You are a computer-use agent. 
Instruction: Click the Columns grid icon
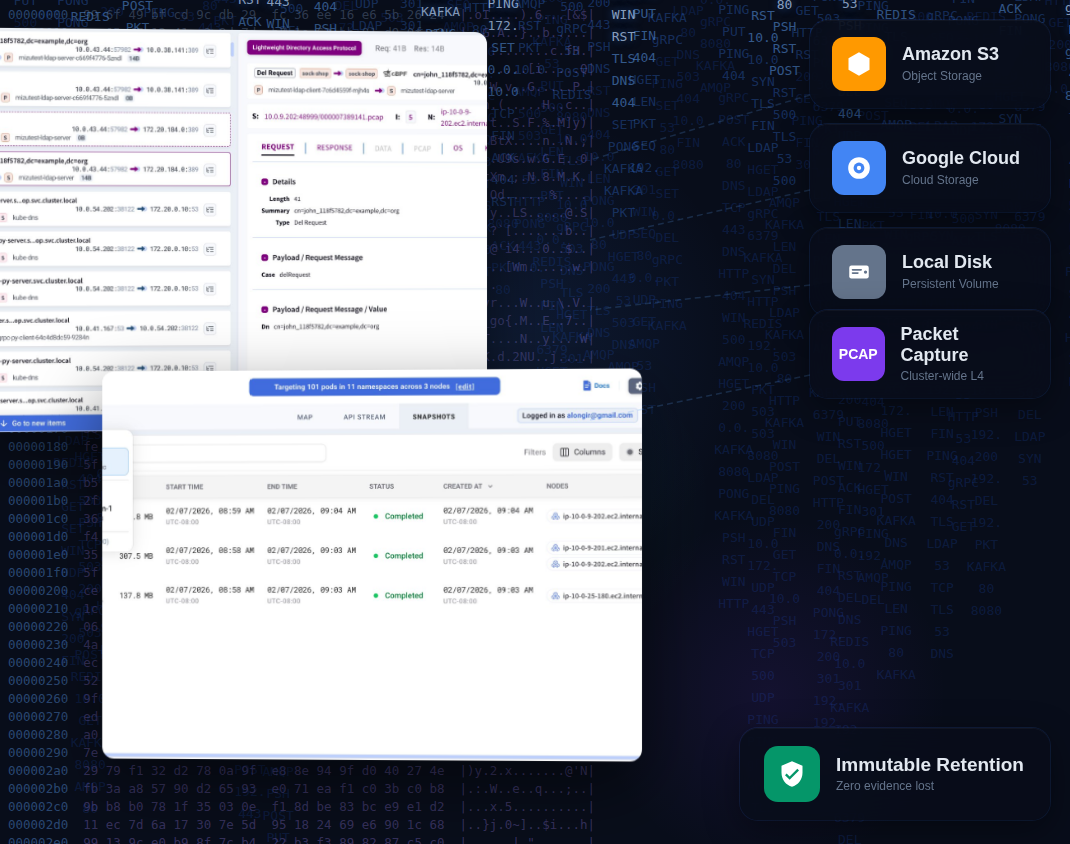tap(565, 452)
